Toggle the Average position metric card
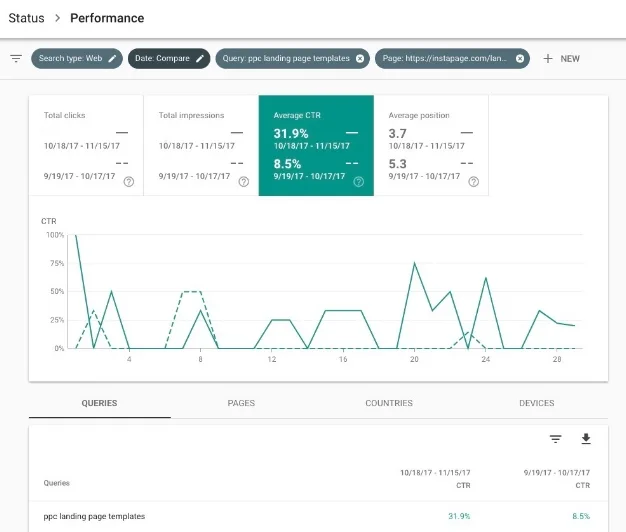 click(431, 145)
